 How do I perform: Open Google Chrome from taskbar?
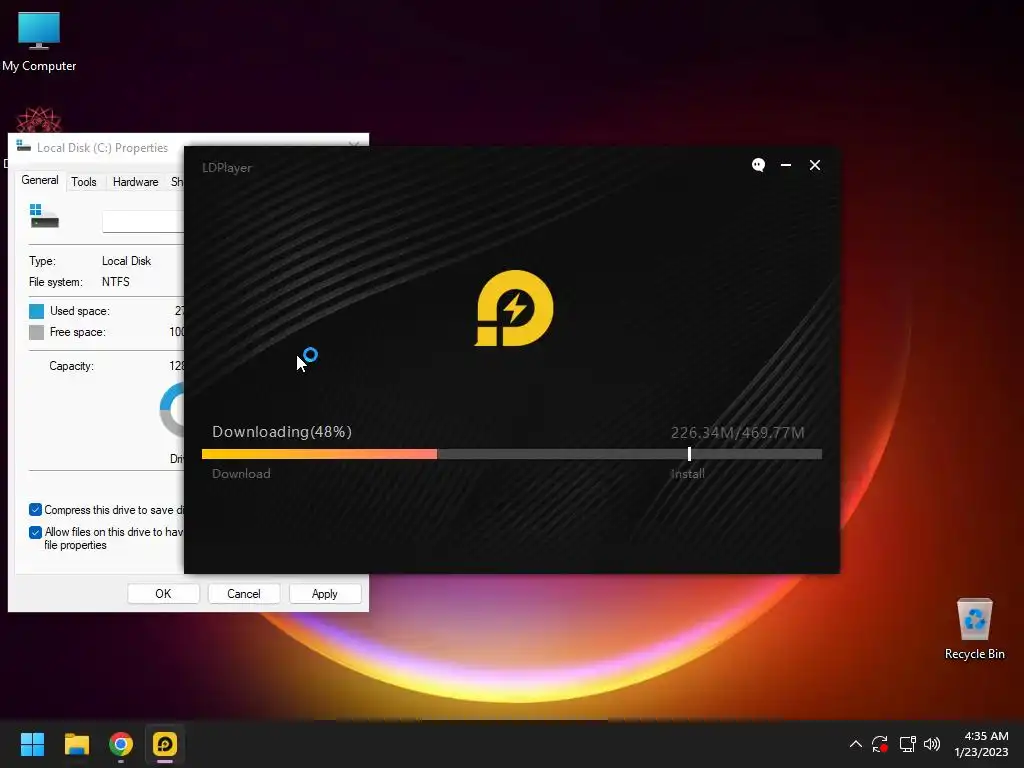click(121, 744)
